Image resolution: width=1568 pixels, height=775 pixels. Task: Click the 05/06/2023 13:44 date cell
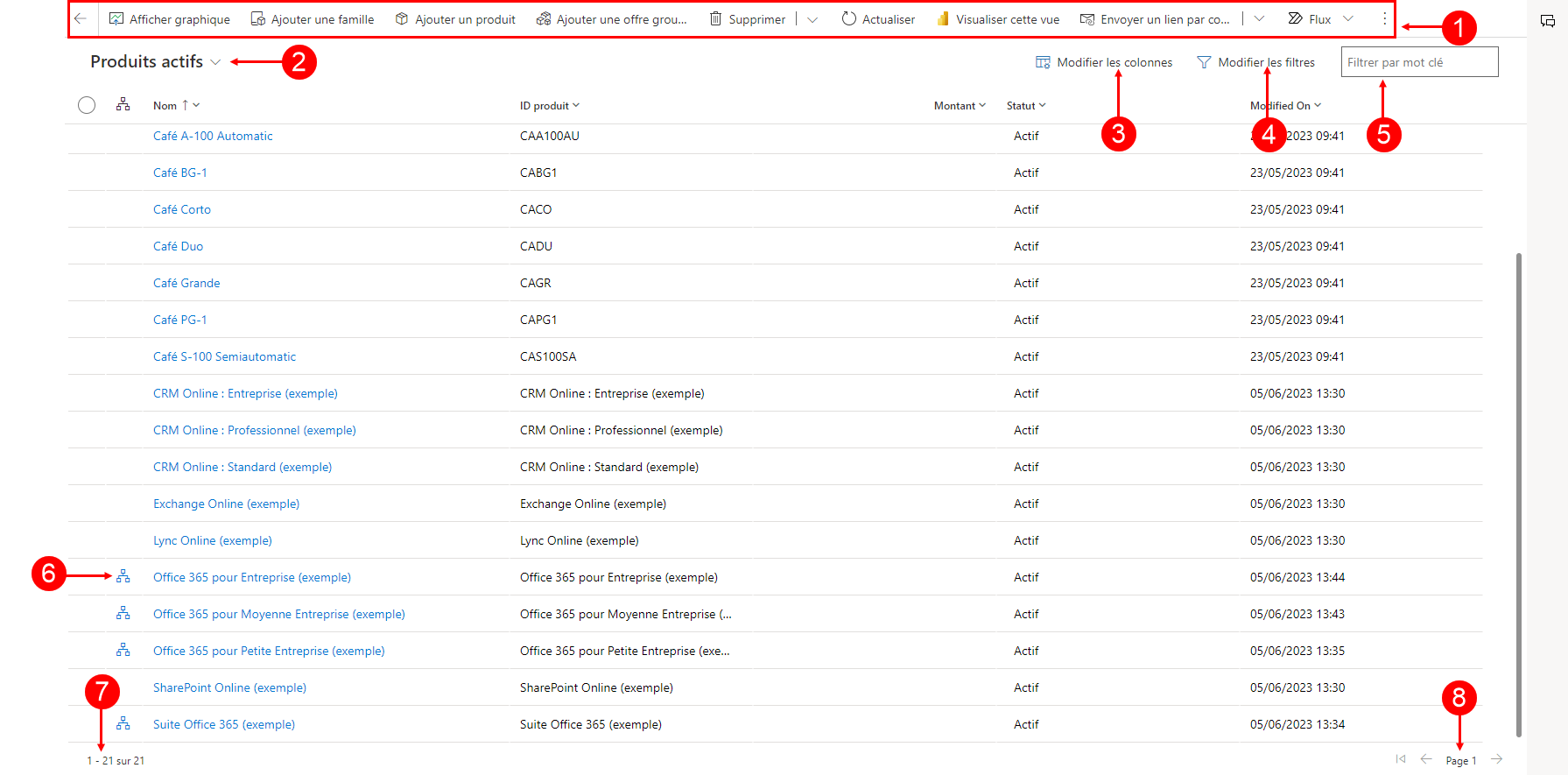[x=1297, y=577]
